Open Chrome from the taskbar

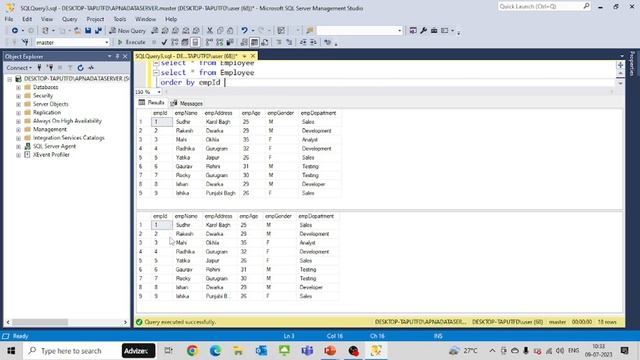pyautogui.click(x=192, y=351)
